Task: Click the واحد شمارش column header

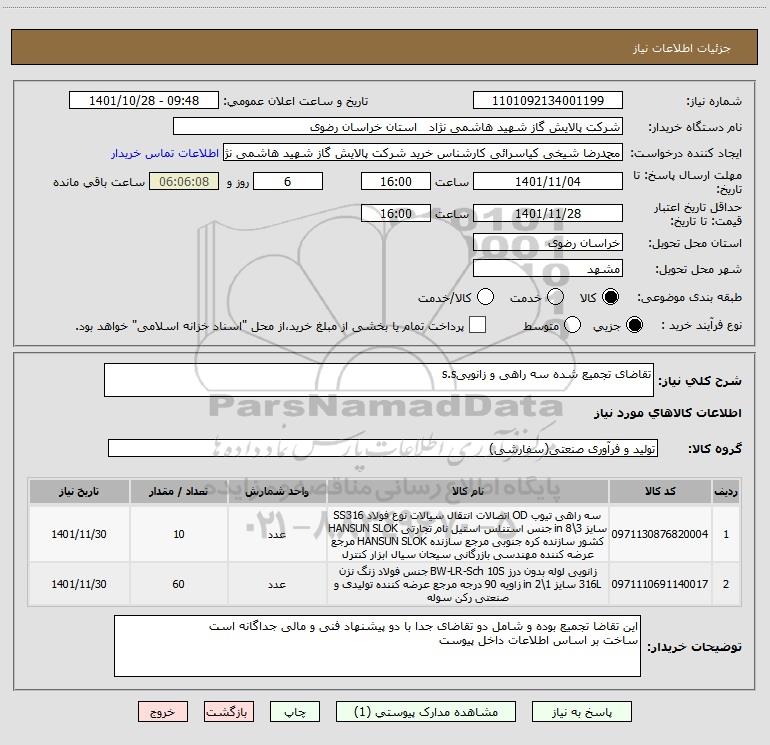Action: pyautogui.click(x=277, y=491)
